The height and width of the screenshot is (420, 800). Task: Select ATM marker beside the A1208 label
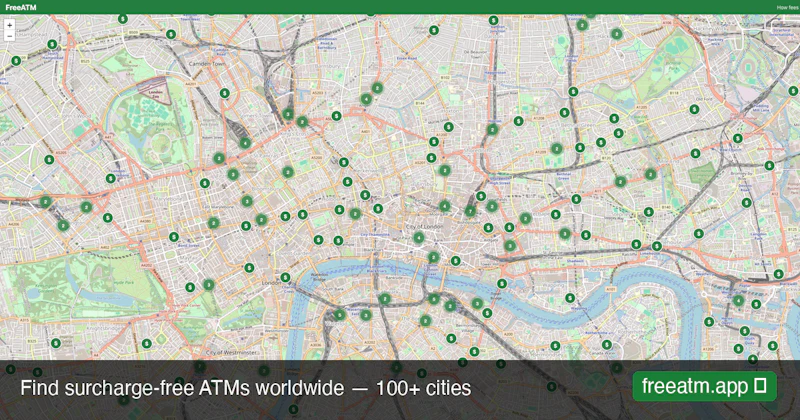[518, 121]
